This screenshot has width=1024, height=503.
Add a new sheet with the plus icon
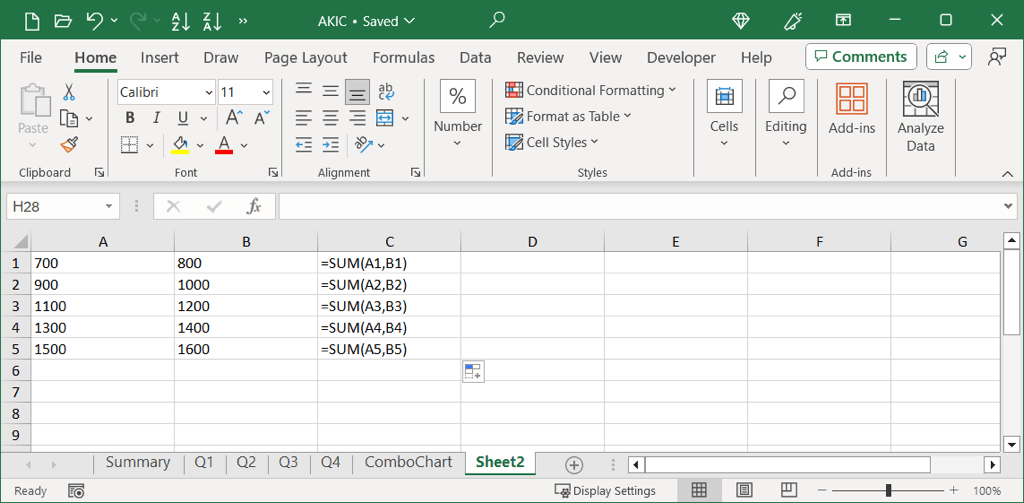click(x=573, y=465)
